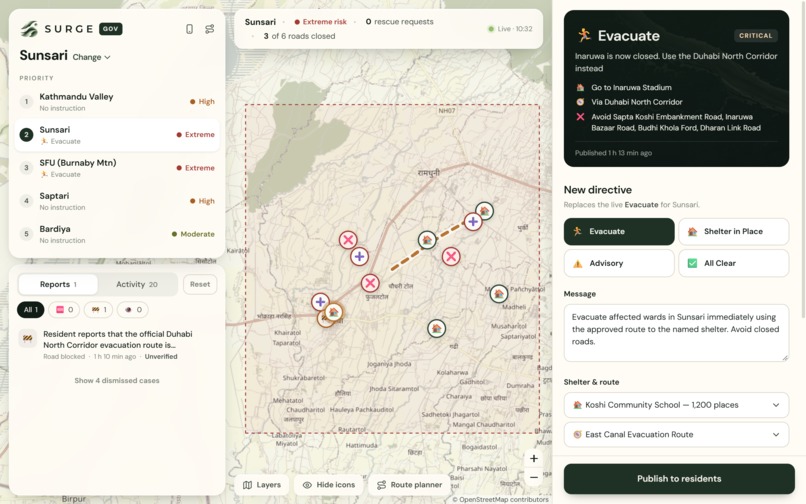The image size is (806, 504).
Task: Click the X avoid-roads icon in the Evacuate card
Action: 580,117
